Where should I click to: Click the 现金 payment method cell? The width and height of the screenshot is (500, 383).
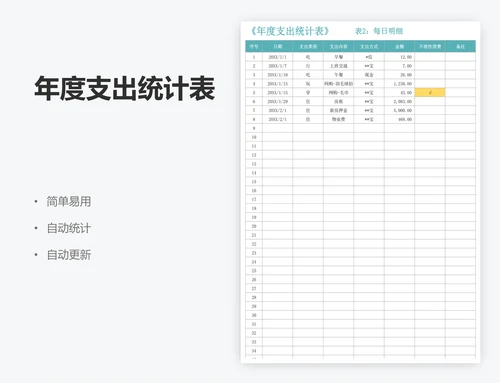tap(369, 75)
